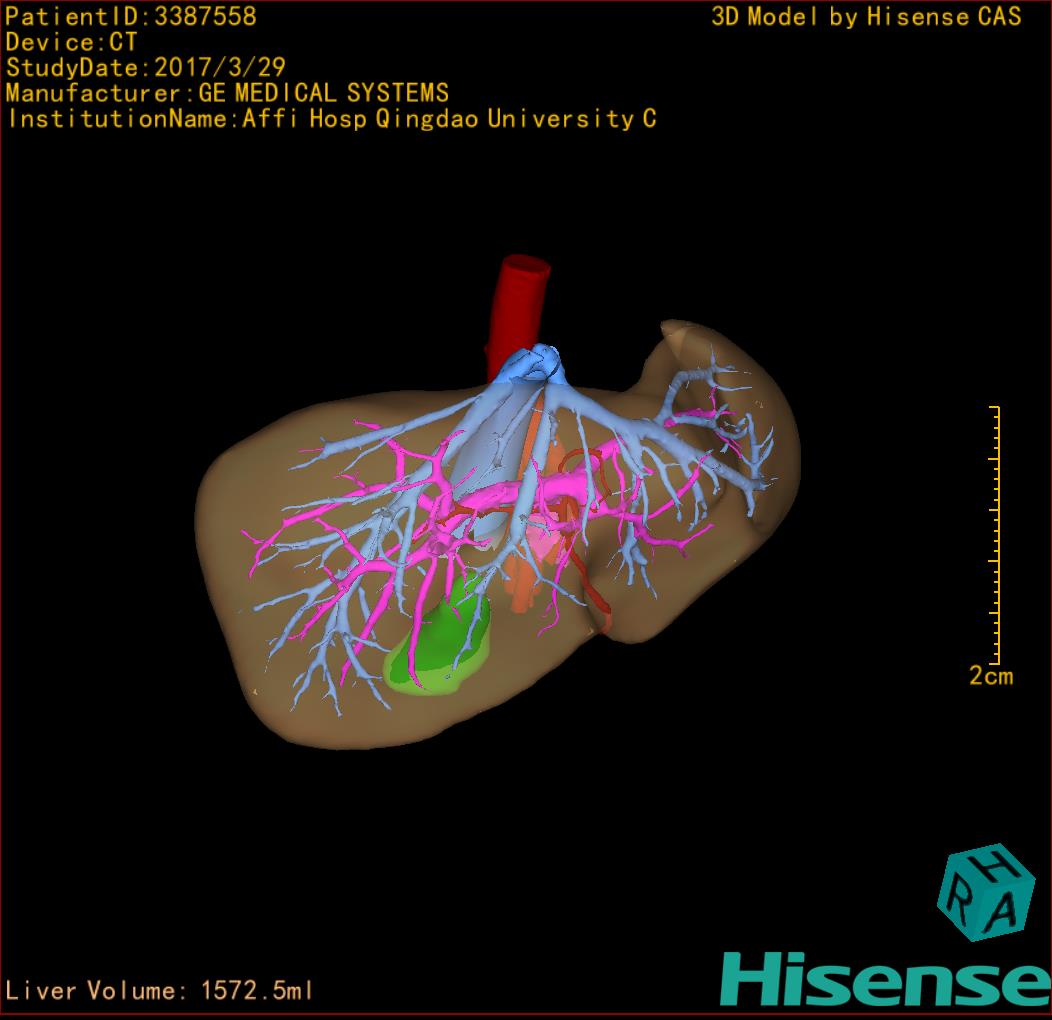Image resolution: width=1052 pixels, height=1020 pixels.
Task: Click the HRA orientation cube
Action: 986,892
